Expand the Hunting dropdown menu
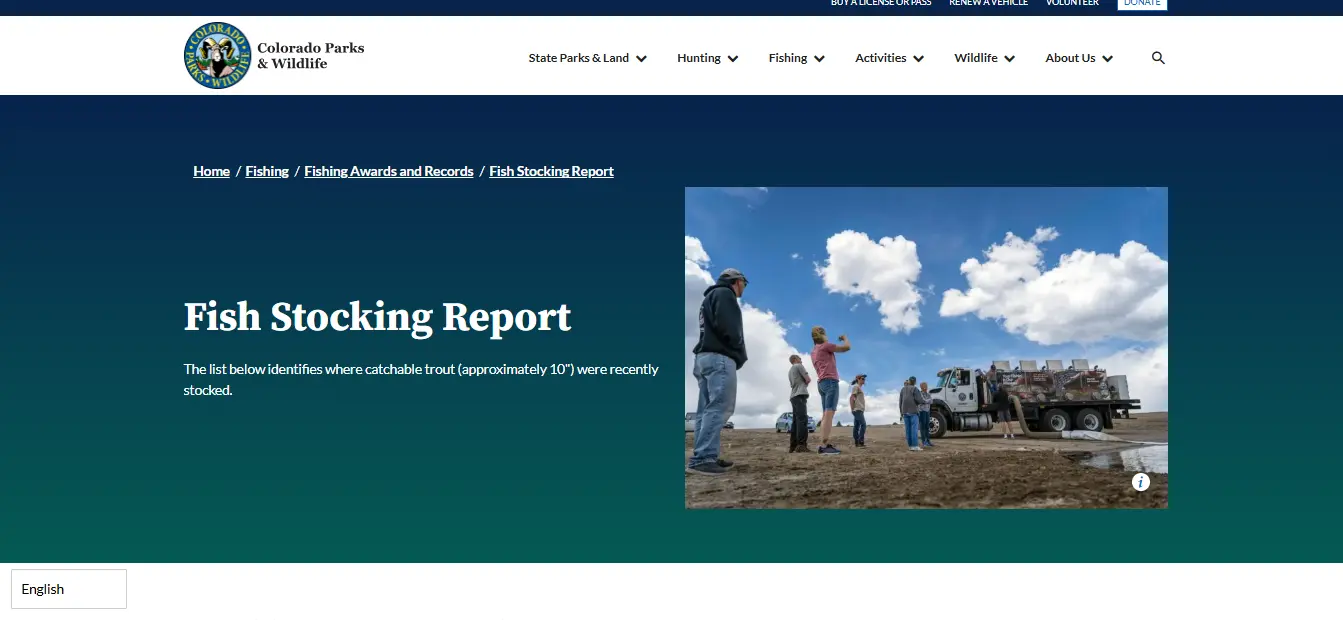 (x=708, y=58)
